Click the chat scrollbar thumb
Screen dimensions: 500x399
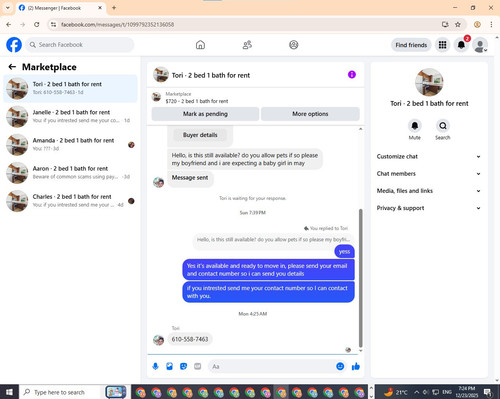360,278
